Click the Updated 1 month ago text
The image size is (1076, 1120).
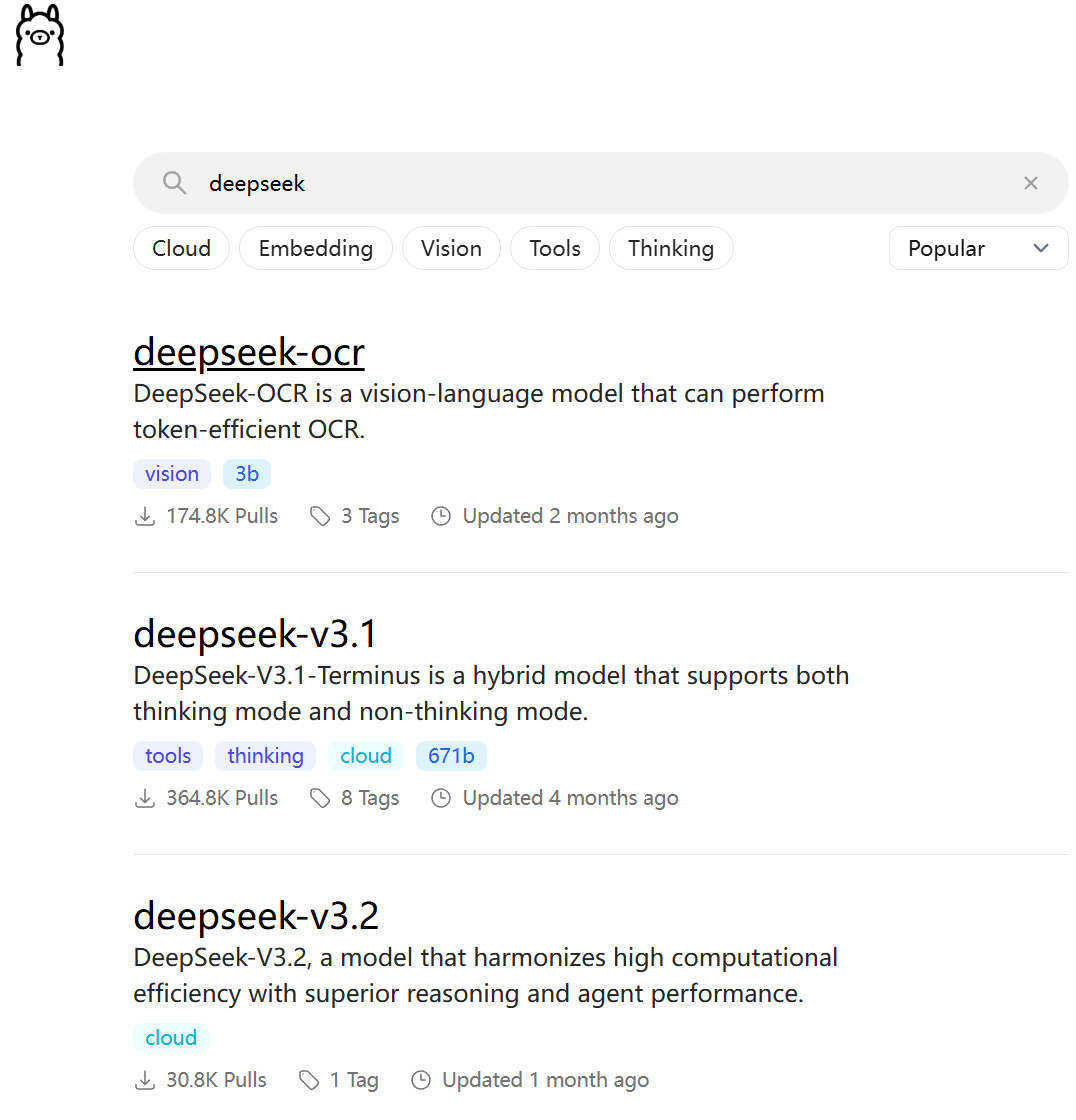546,1081
